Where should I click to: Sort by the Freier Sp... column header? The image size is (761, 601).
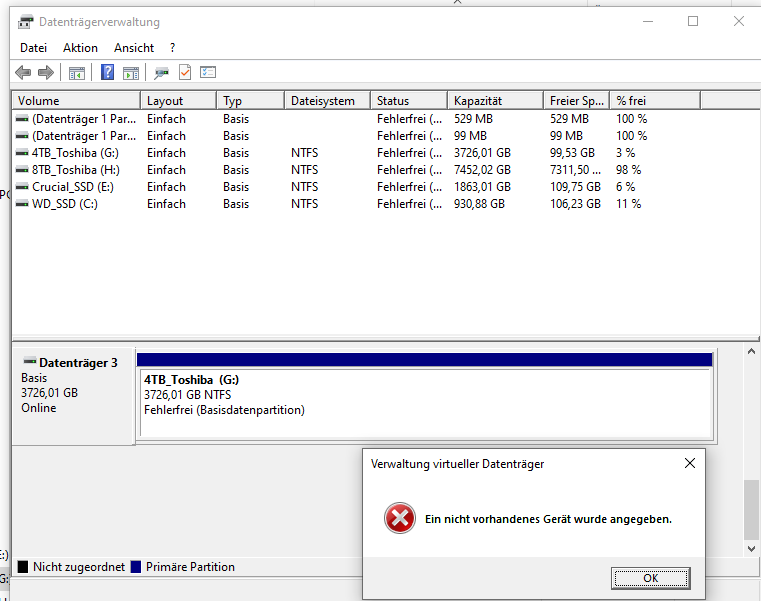click(x=577, y=100)
